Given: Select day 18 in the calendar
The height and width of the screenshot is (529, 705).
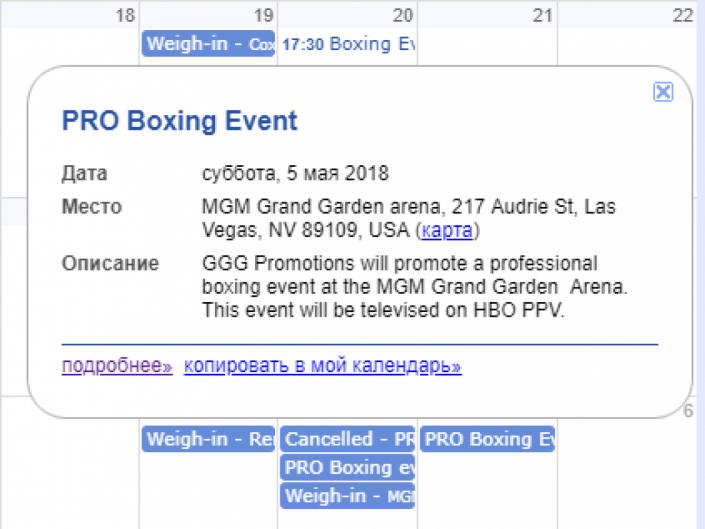Looking at the screenshot, I should [124, 15].
